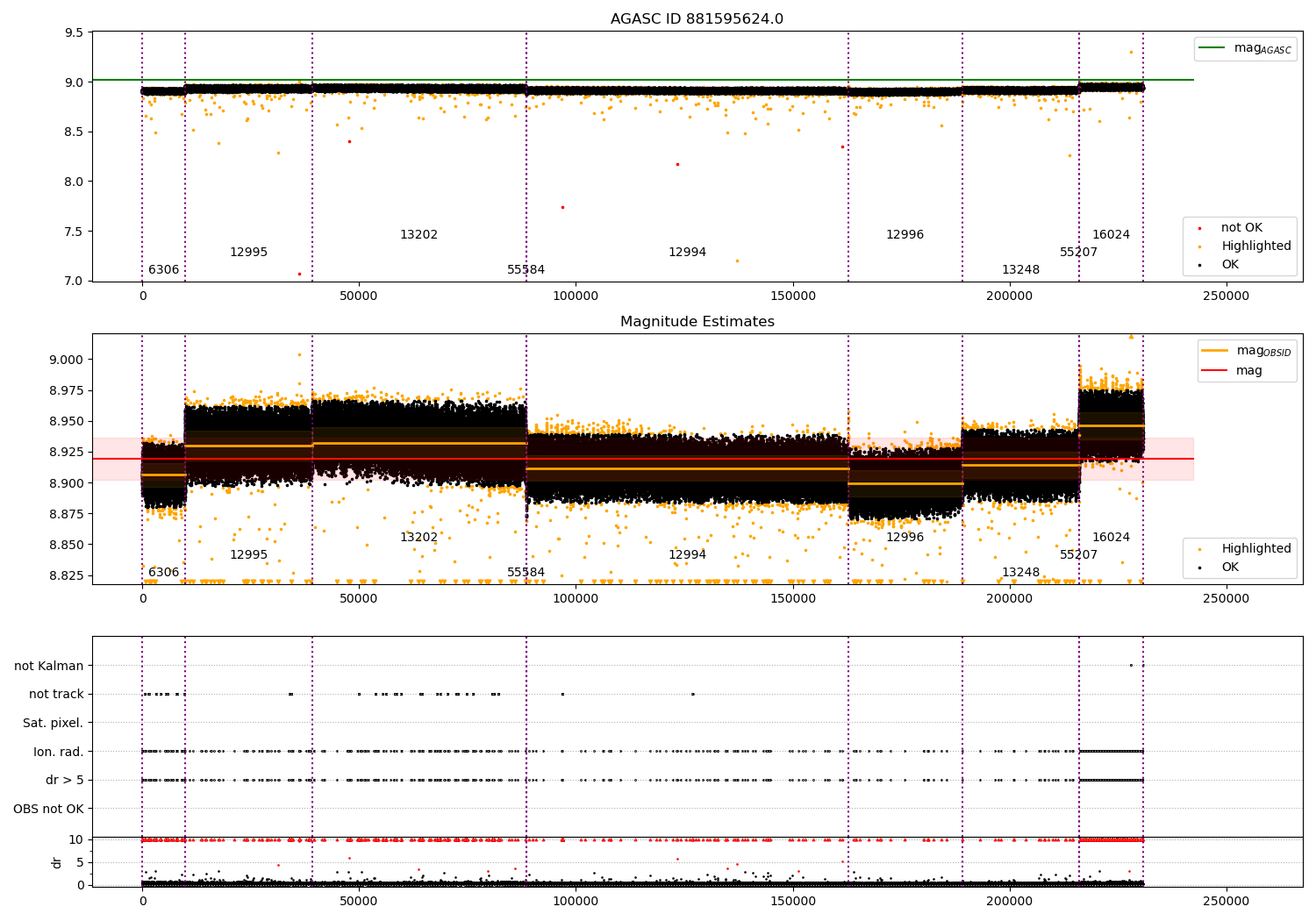
Task: Click the 8.5 y-axis tick label
Action: click(75, 132)
